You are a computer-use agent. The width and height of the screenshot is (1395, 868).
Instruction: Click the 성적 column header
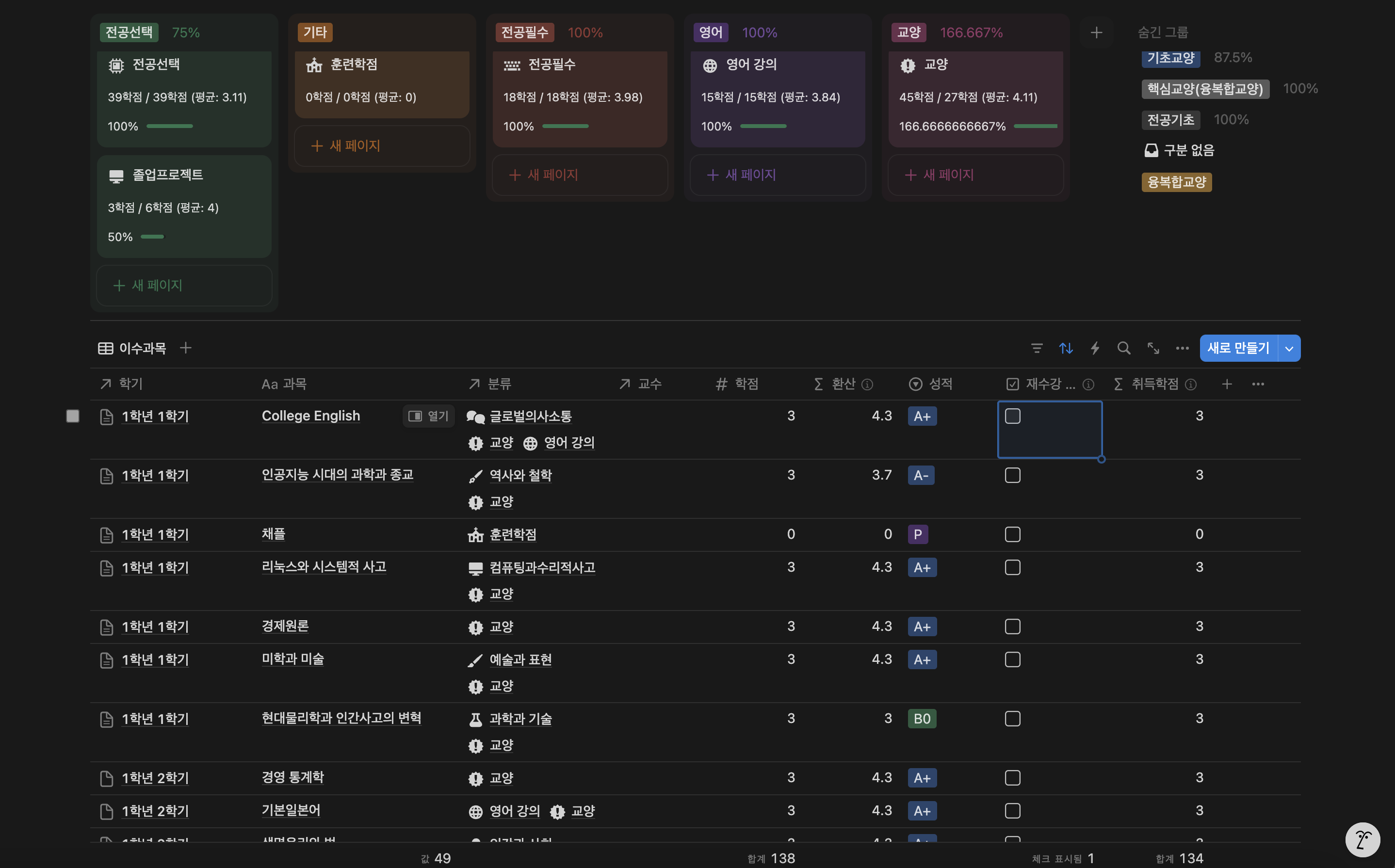940,384
